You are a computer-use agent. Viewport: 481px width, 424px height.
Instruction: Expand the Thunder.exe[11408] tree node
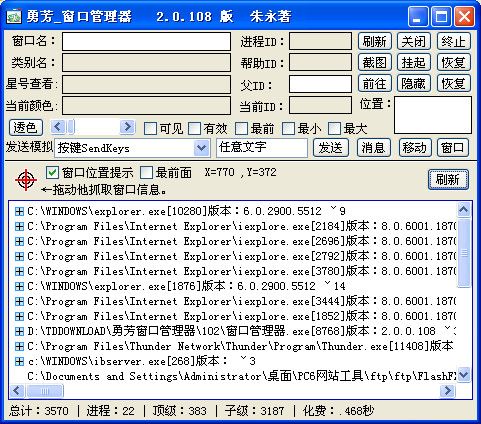point(19,346)
